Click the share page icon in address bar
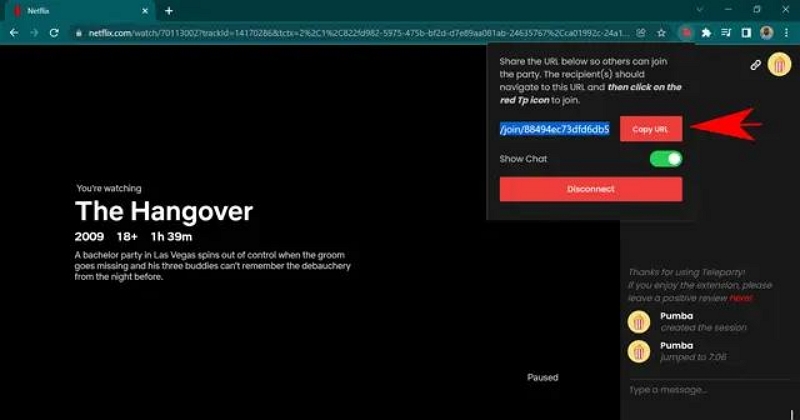The width and height of the screenshot is (800, 420). 641,32
